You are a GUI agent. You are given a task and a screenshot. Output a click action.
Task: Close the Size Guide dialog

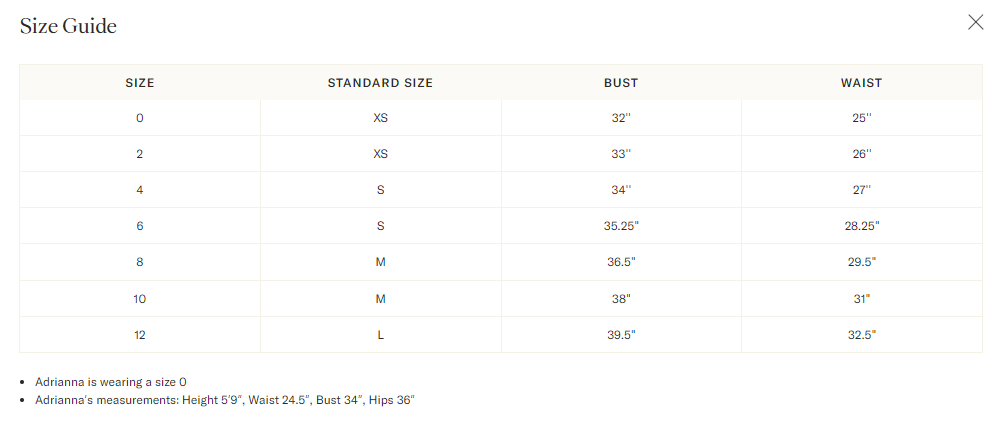[x=975, y=23]
